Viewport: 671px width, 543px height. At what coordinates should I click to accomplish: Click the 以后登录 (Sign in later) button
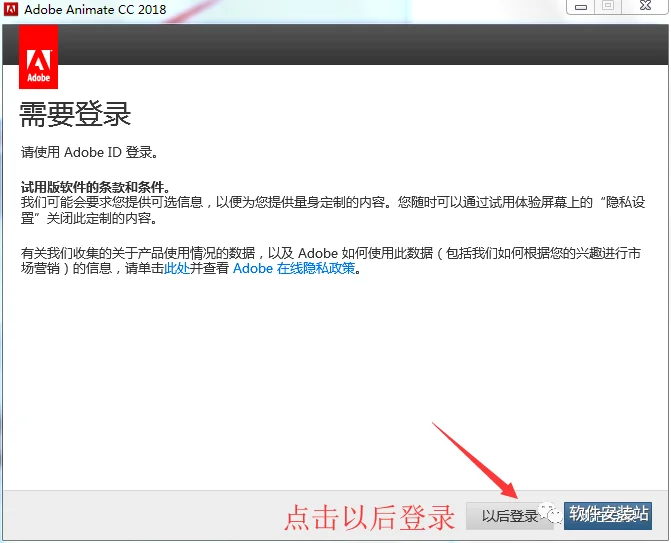(509, 516)
